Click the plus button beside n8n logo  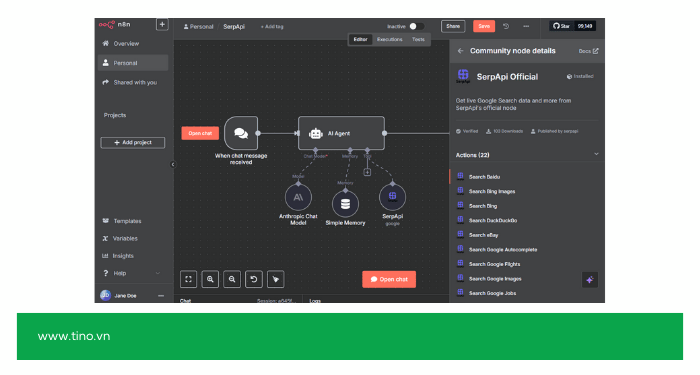click(x=162, y=25)
